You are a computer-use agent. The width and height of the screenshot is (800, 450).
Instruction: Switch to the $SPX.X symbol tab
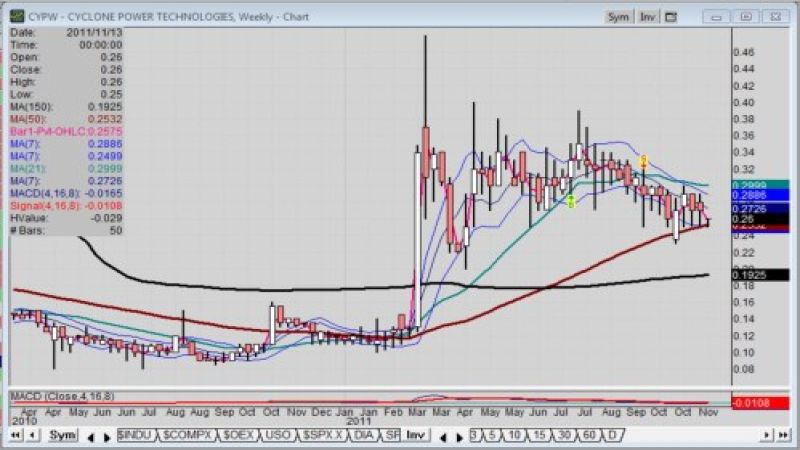point(322,435)
